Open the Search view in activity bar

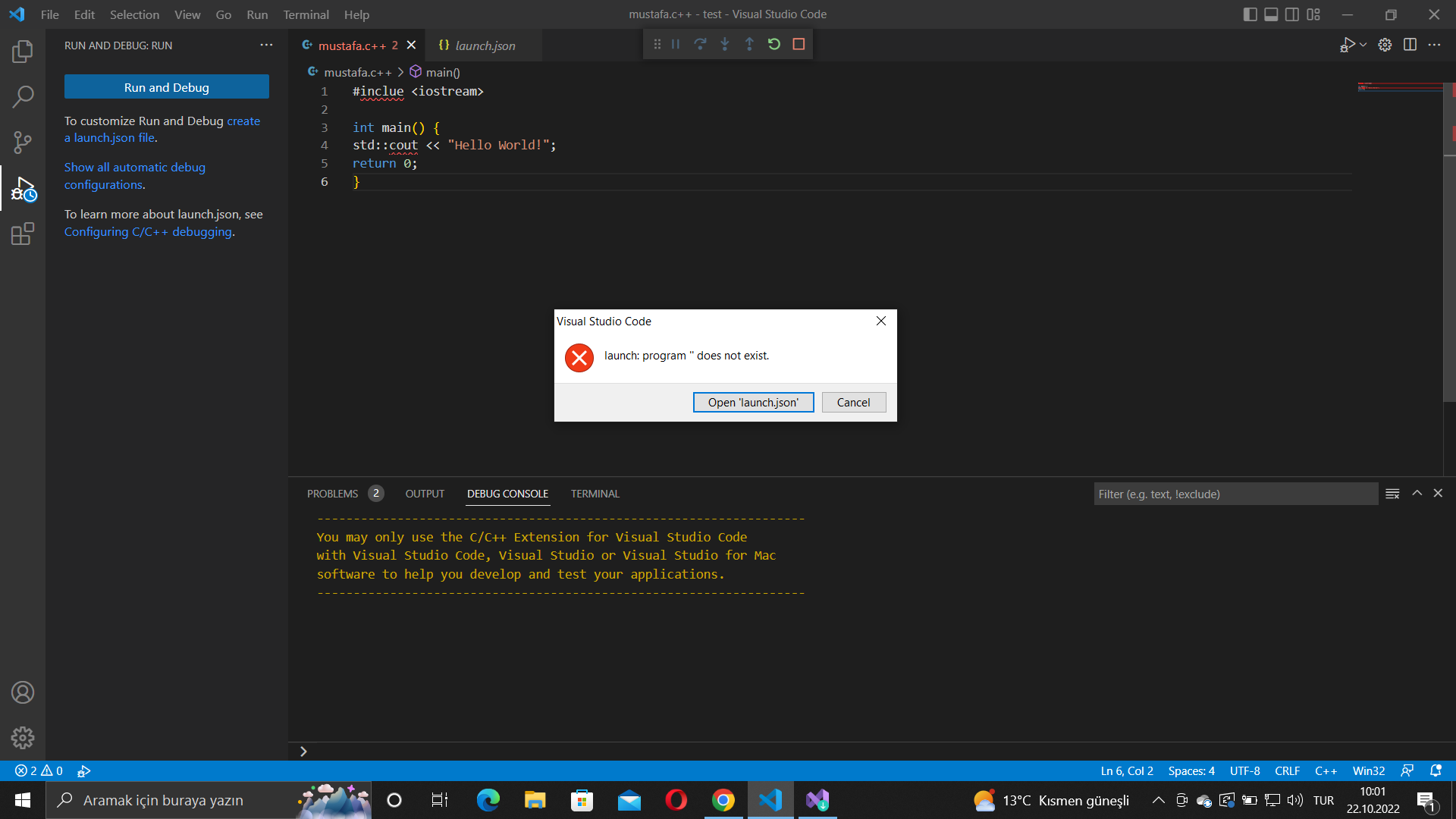coord(23,96)
